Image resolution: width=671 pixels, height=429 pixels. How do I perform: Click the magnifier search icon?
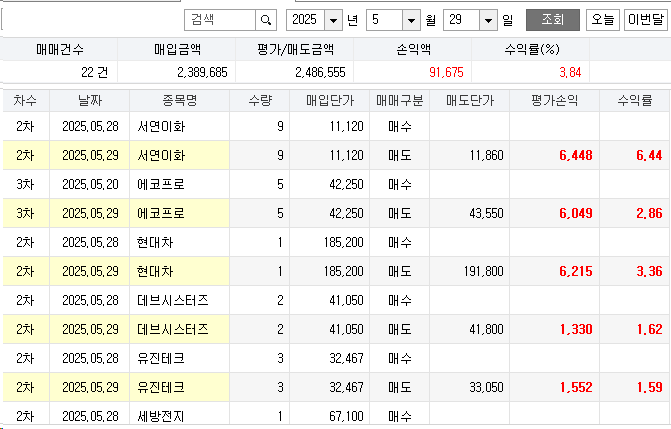pyautogui.click(x=266, y=19)
